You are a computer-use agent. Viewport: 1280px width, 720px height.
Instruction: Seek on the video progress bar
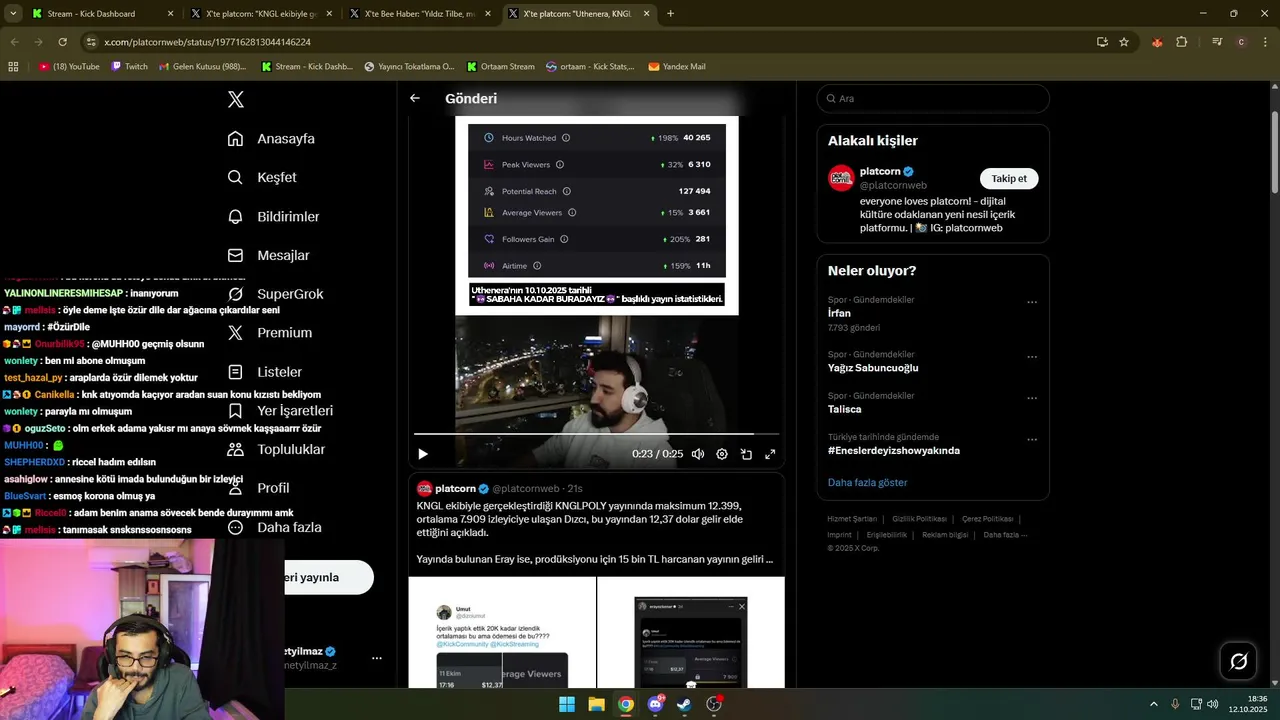point(596,434)
